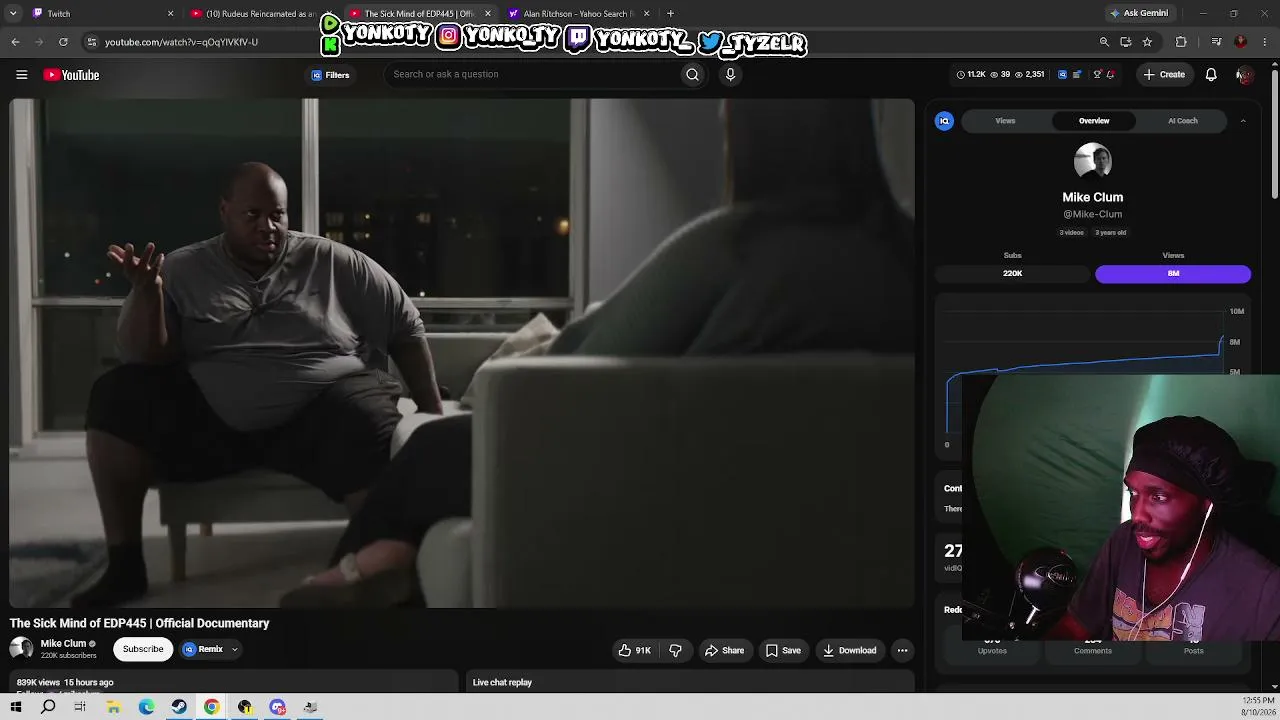Screen dimensions: 1280x720
Task: Open the more actions menu under the video
Action: pyautogui.click(x=902, y=650)
